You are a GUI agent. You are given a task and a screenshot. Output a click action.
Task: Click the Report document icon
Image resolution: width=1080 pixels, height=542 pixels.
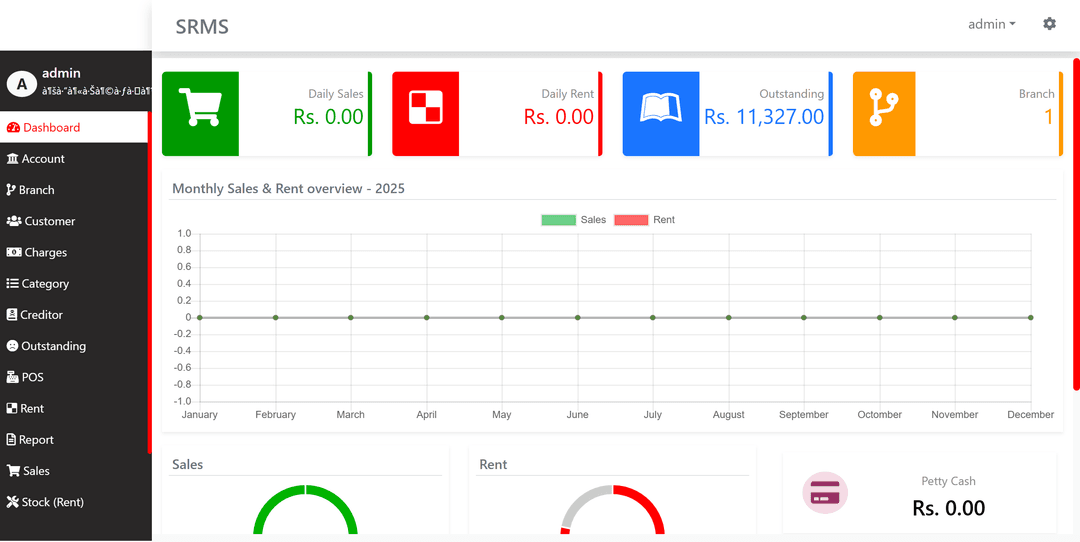click(x=11, y=439)
